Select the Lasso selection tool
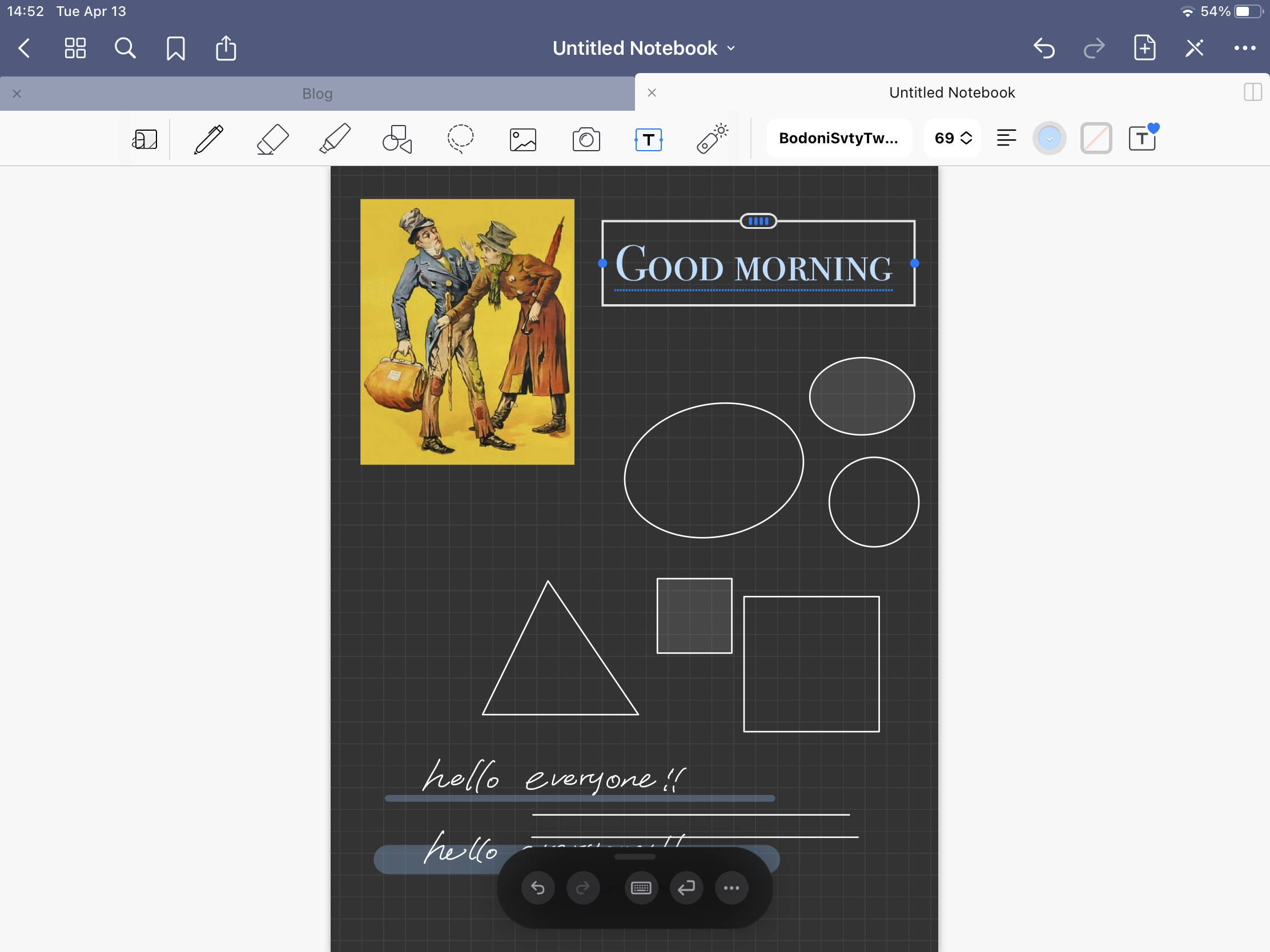The width and height of the screenshot is (1270, 952). (x=460, y=139)
